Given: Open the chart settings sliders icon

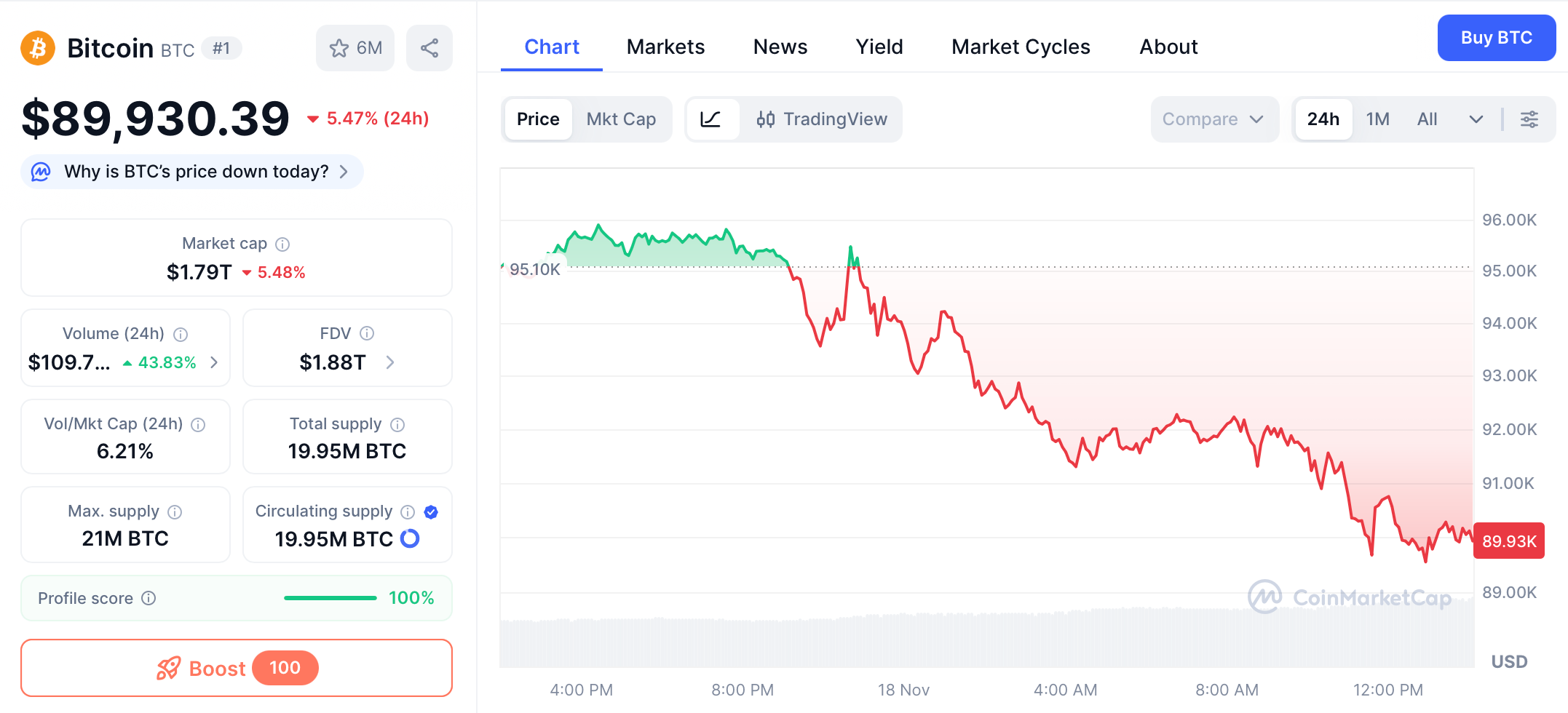Looking at the screenshot, I should (x=1529, y=119).
